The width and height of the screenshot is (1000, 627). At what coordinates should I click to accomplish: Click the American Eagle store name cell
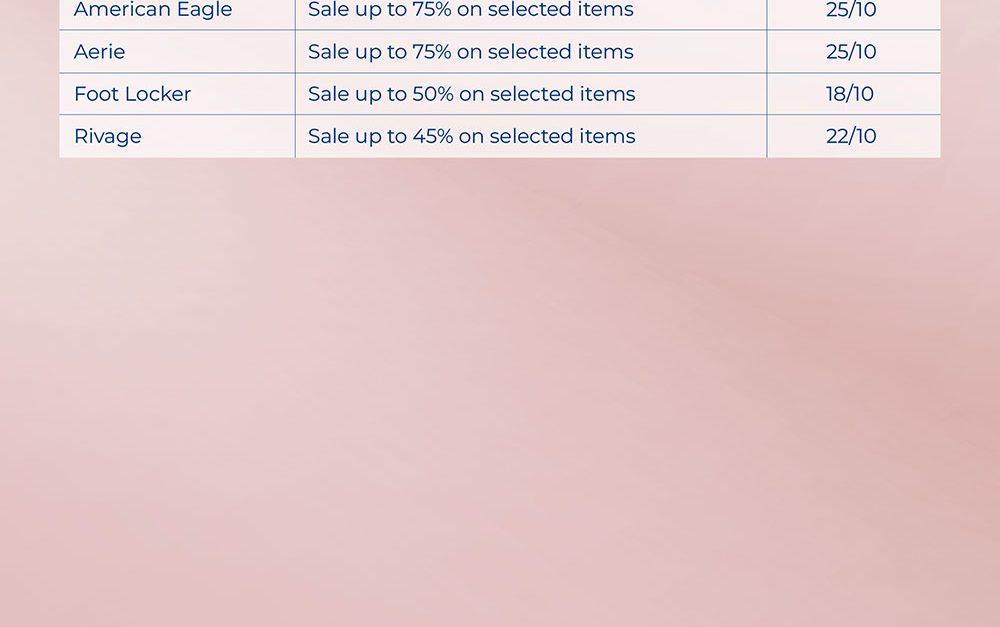pos(153,10)
